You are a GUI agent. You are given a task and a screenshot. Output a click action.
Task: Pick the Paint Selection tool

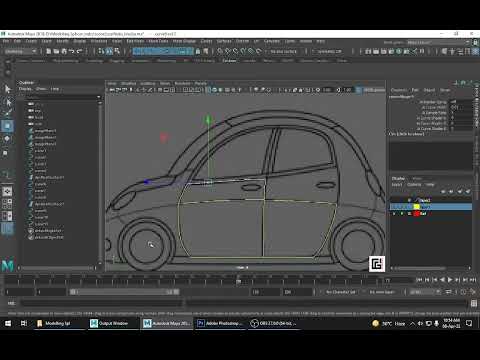(x=7, y=113)
